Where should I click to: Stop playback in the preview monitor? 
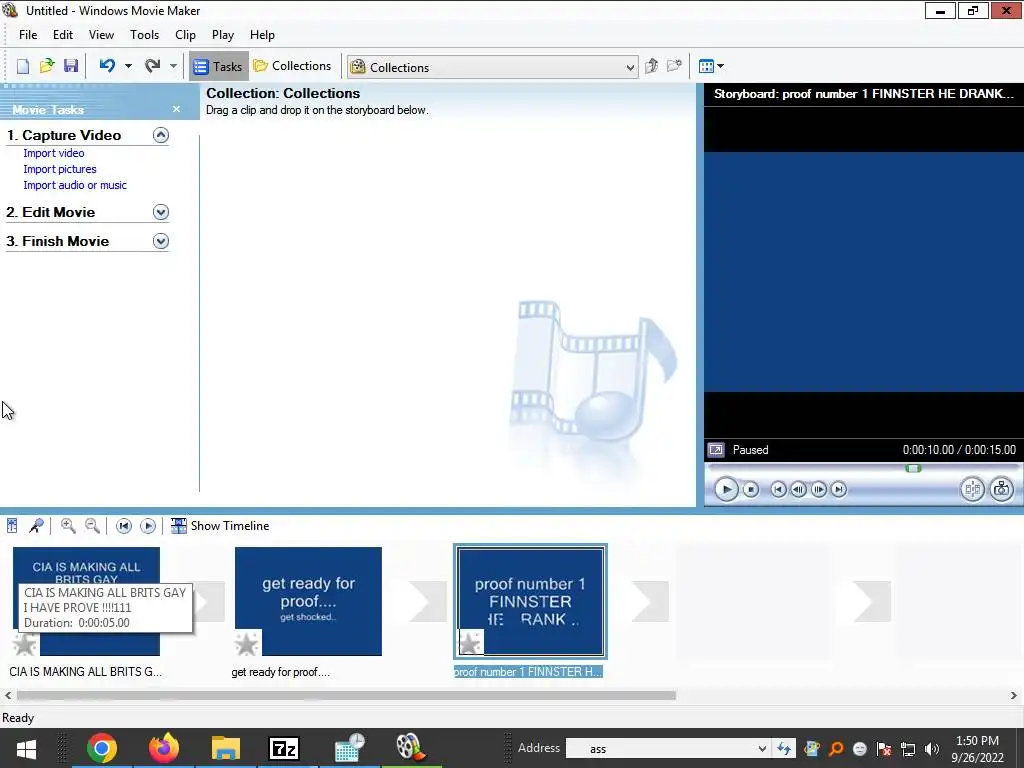coord(751,489)
